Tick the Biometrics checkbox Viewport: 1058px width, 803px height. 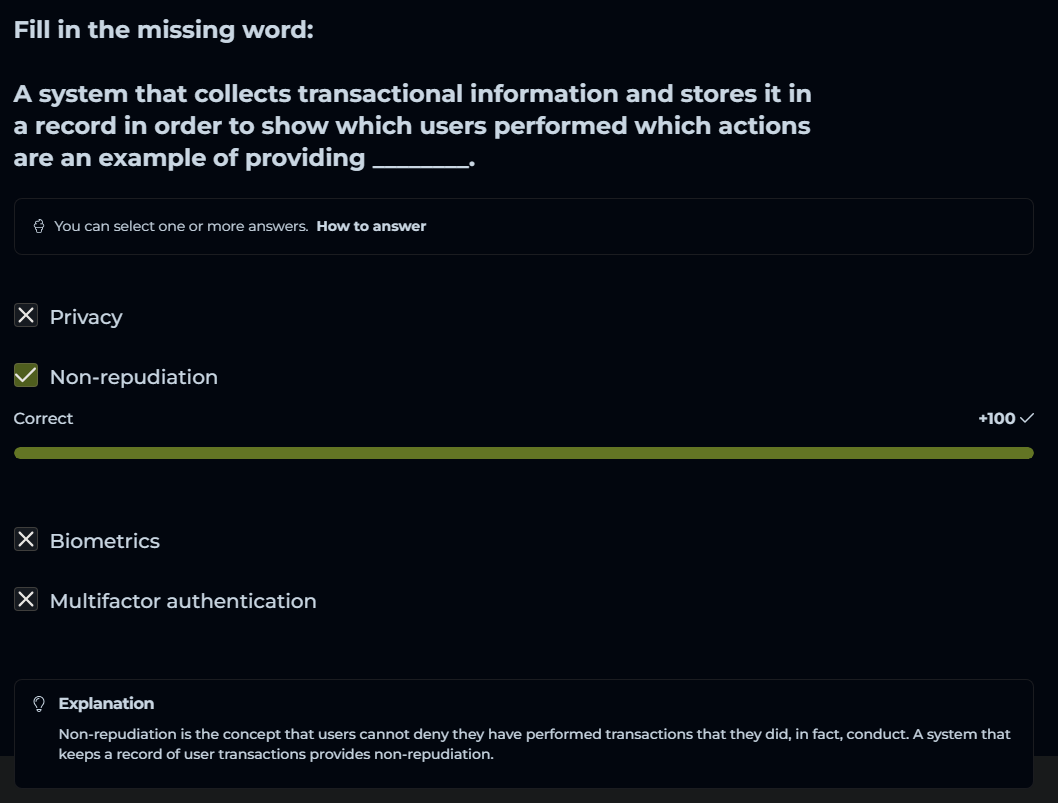tap(26, 540)
